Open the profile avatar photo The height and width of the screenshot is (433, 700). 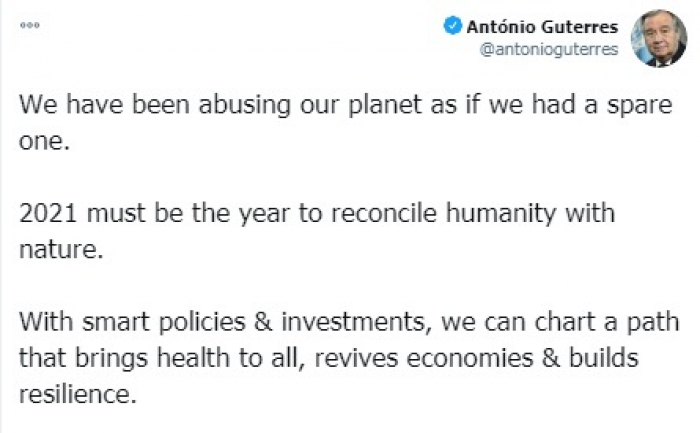click(659, 39)
